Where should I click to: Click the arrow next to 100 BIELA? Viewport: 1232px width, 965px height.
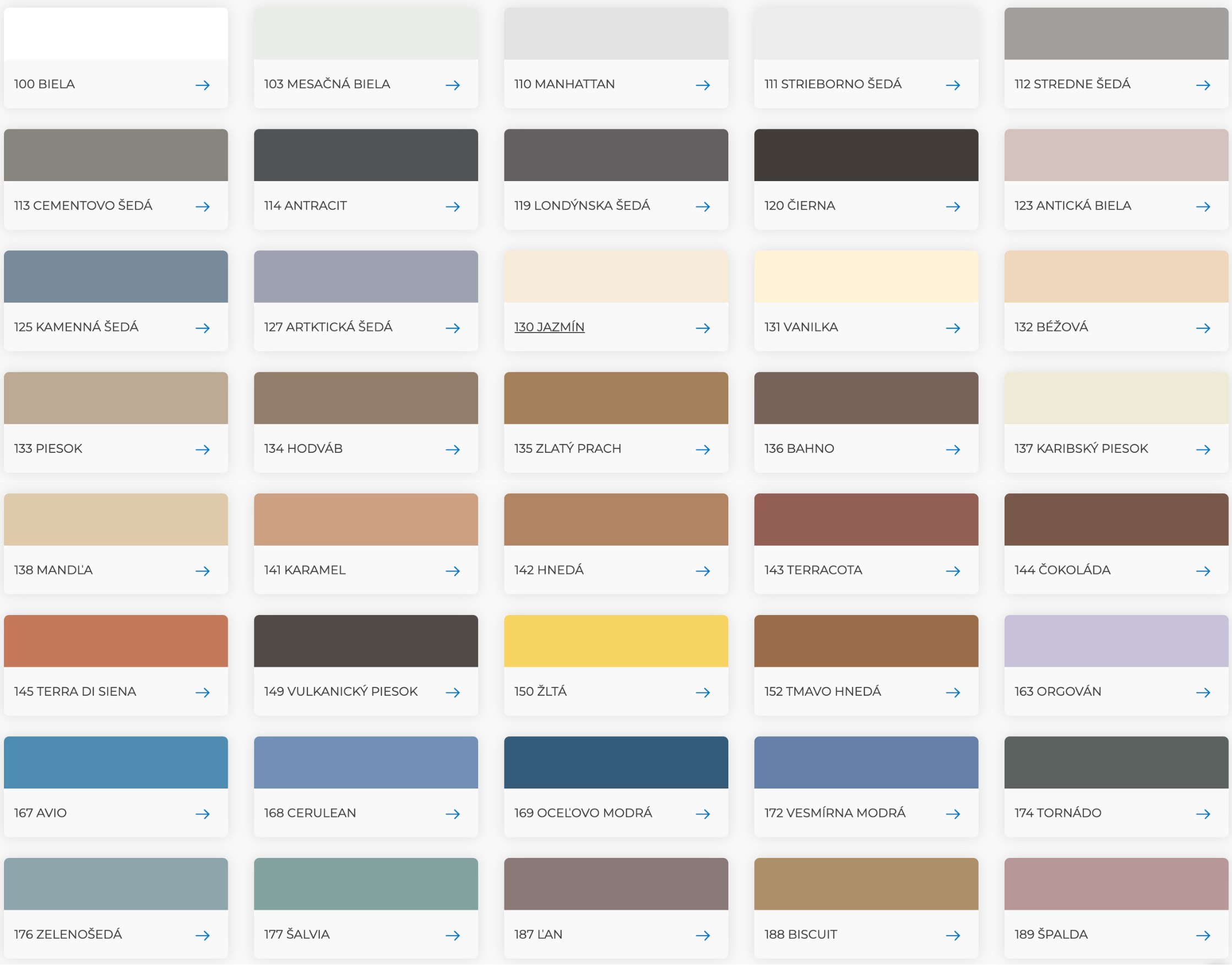point(203,85)
